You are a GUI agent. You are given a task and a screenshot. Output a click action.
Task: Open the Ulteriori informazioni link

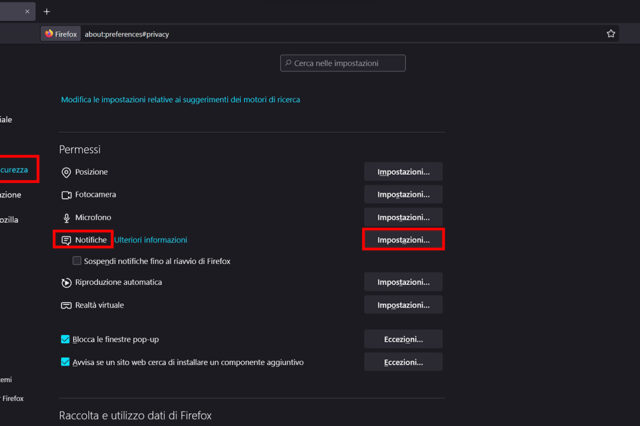151,240
